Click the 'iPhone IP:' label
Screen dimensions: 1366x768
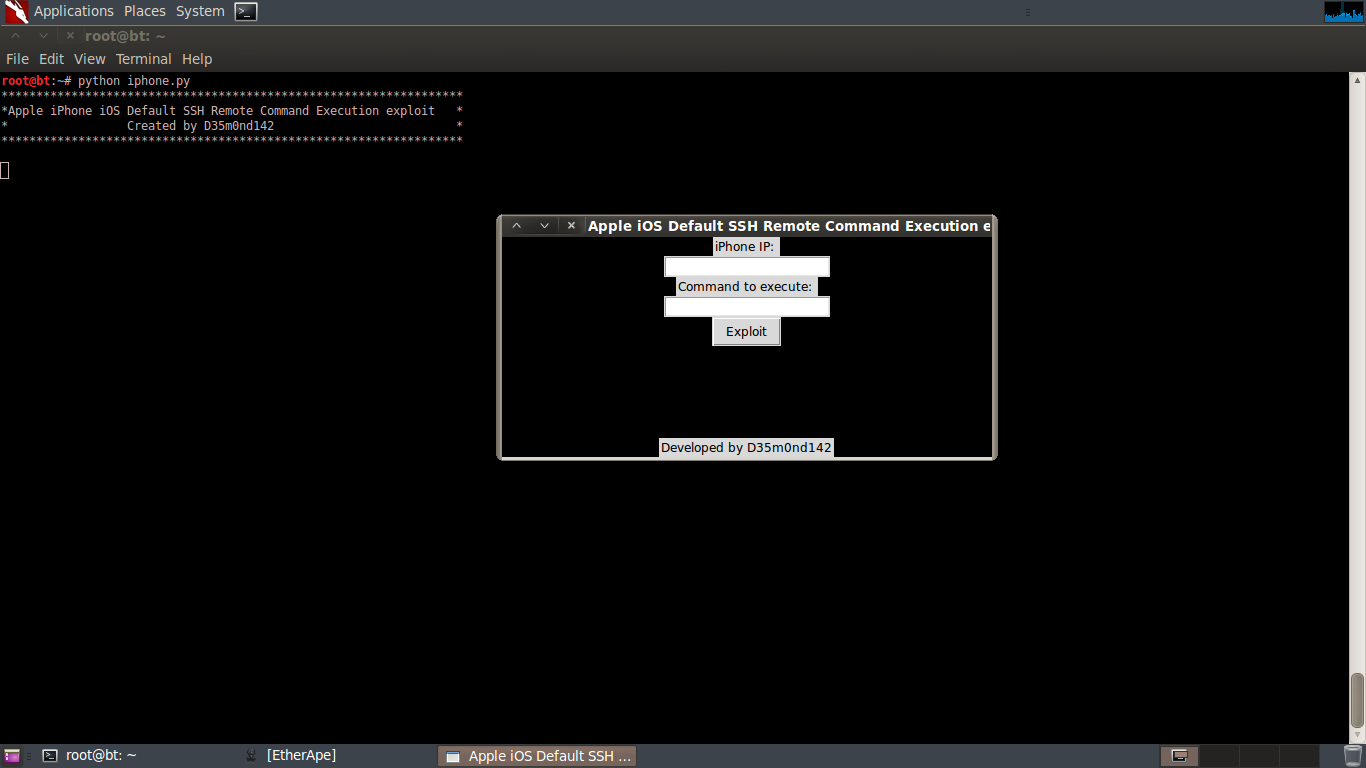point(745,247)
